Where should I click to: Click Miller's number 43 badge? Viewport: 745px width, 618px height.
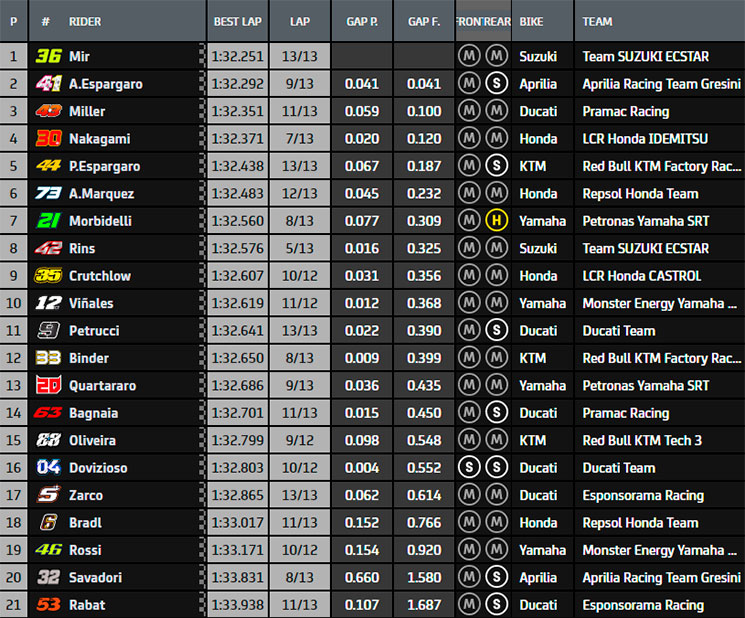tap(48, 111)
